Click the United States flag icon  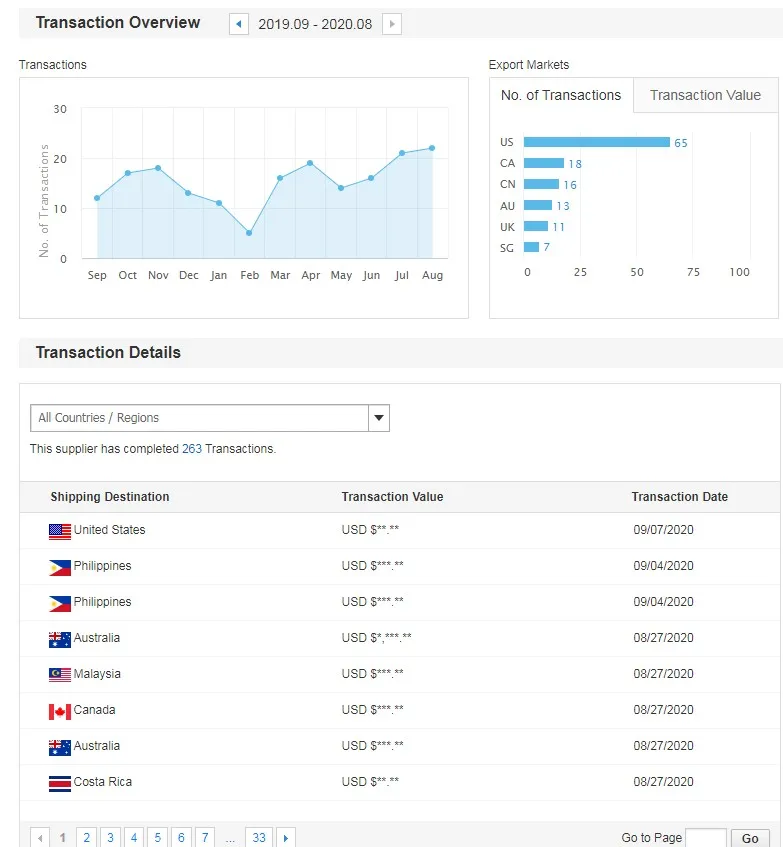(60, 531)
